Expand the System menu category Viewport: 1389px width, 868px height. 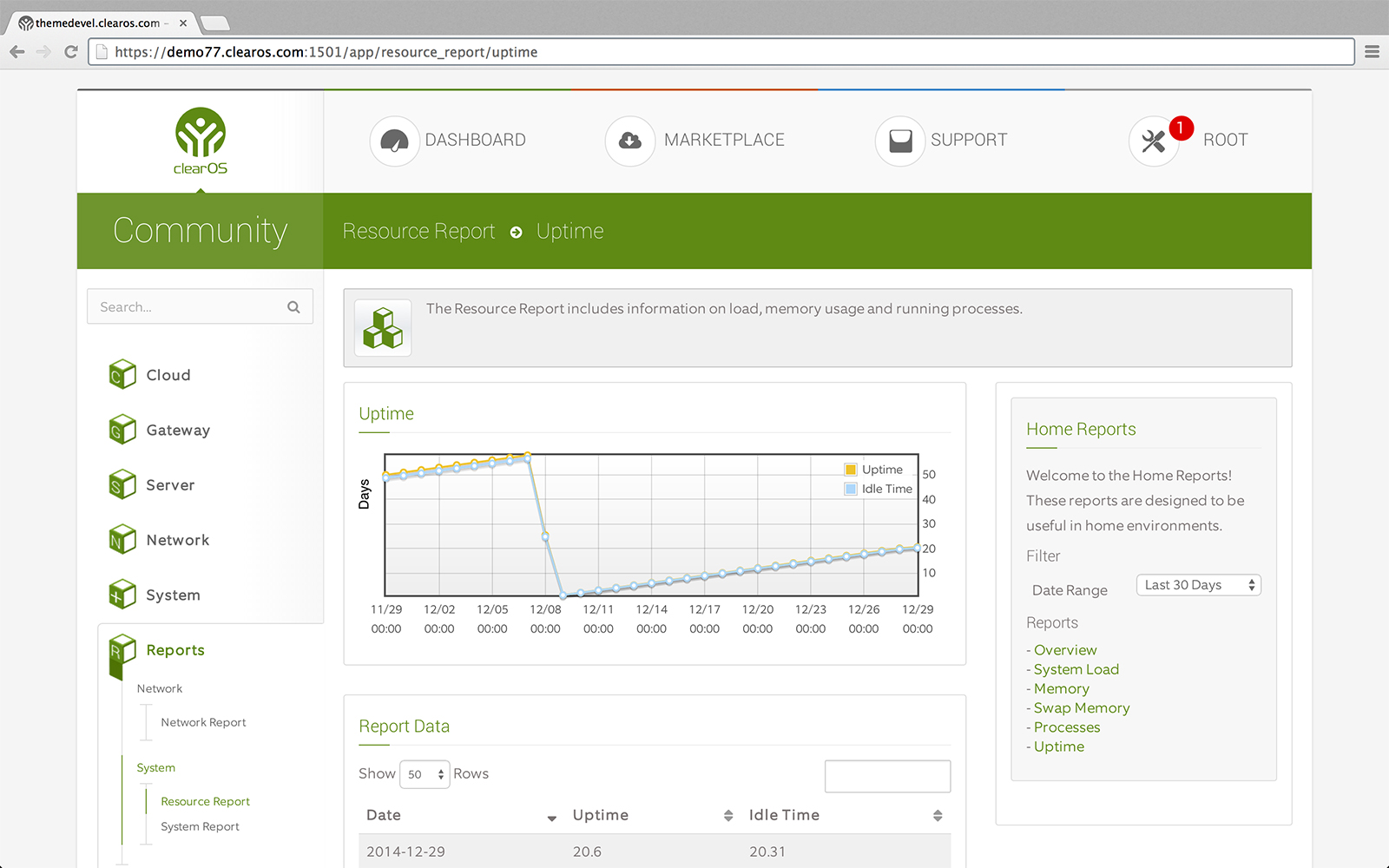click(173, 595)
